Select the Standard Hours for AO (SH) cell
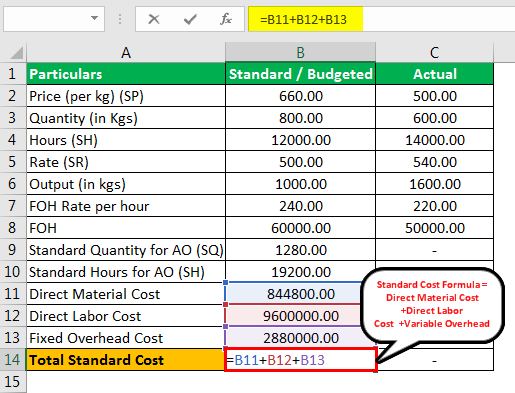 click(x=126, y=272)
